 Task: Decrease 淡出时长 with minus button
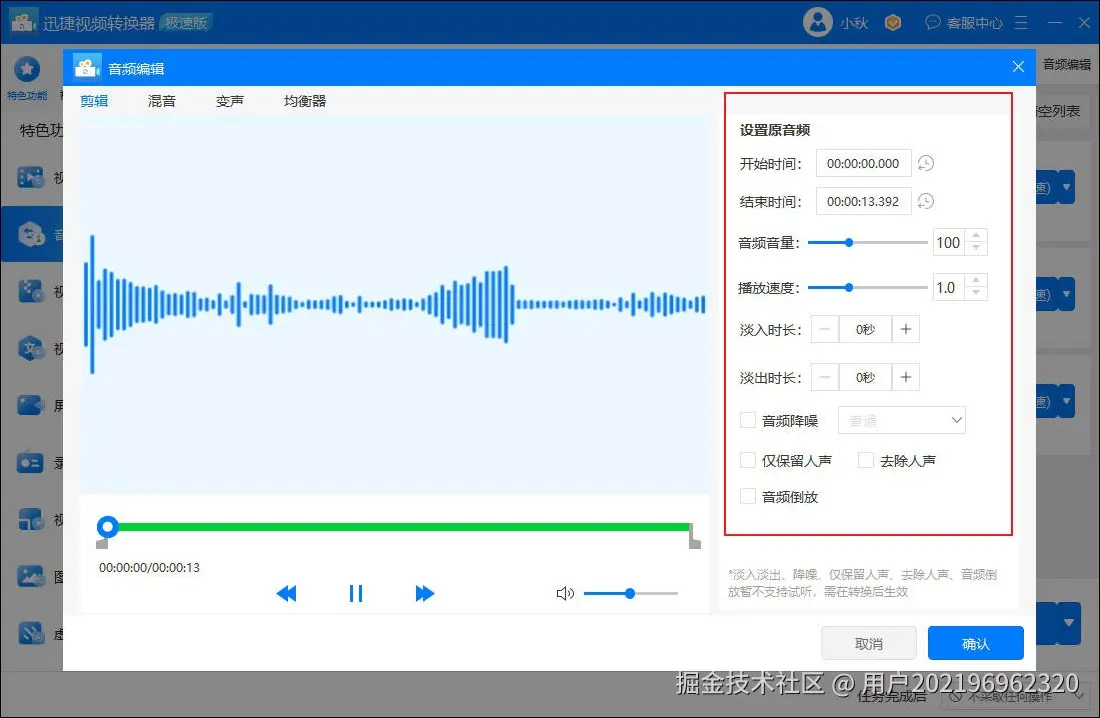[x=825, y=378]
